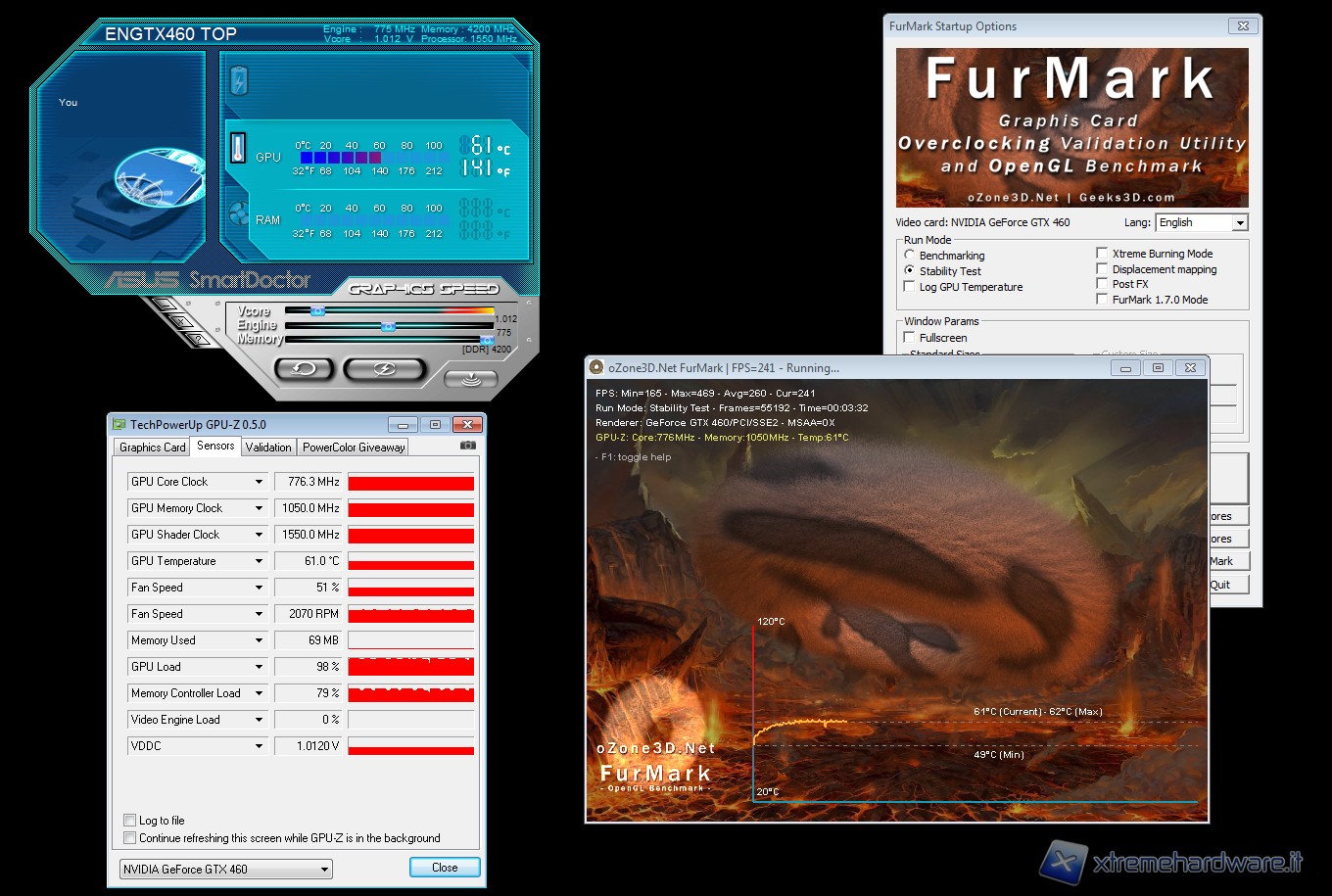Click the bottom-right eject-style button in SmartDoctor
The image size is (1332, 896).
coord(471,378)
